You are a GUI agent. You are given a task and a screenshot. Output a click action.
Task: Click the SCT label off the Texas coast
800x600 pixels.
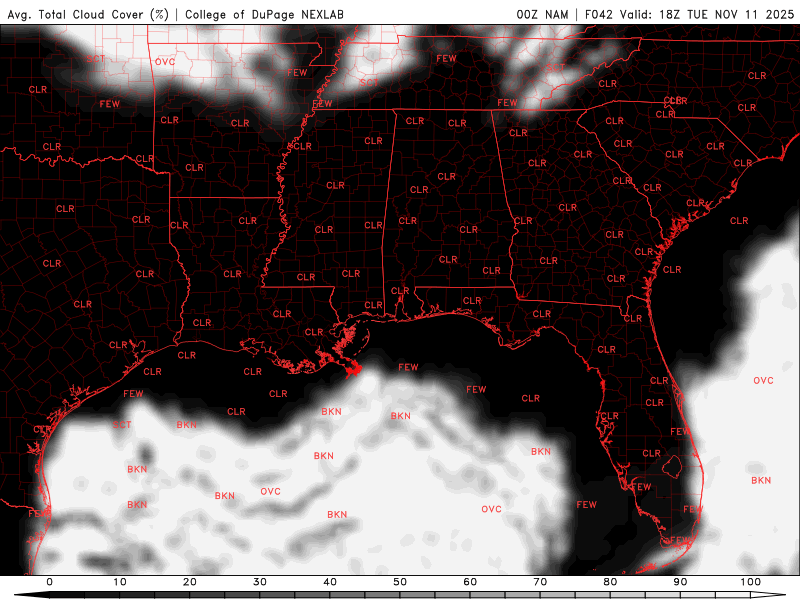click(x=122, y=424)
